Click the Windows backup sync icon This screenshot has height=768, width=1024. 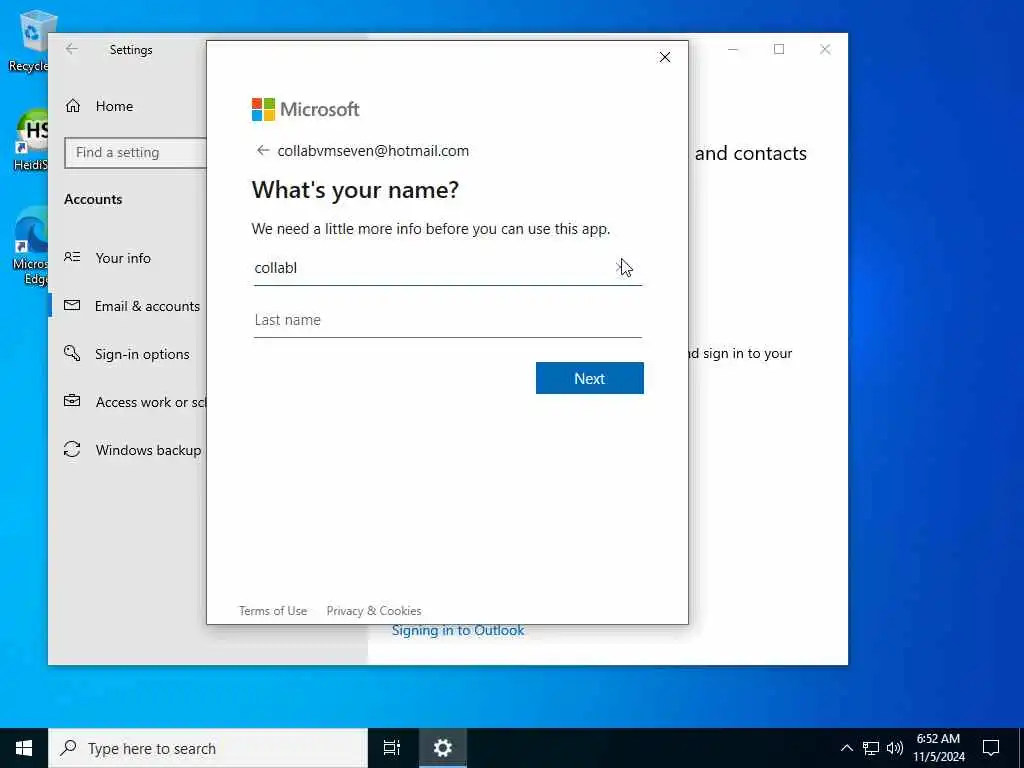click(72, 449)
